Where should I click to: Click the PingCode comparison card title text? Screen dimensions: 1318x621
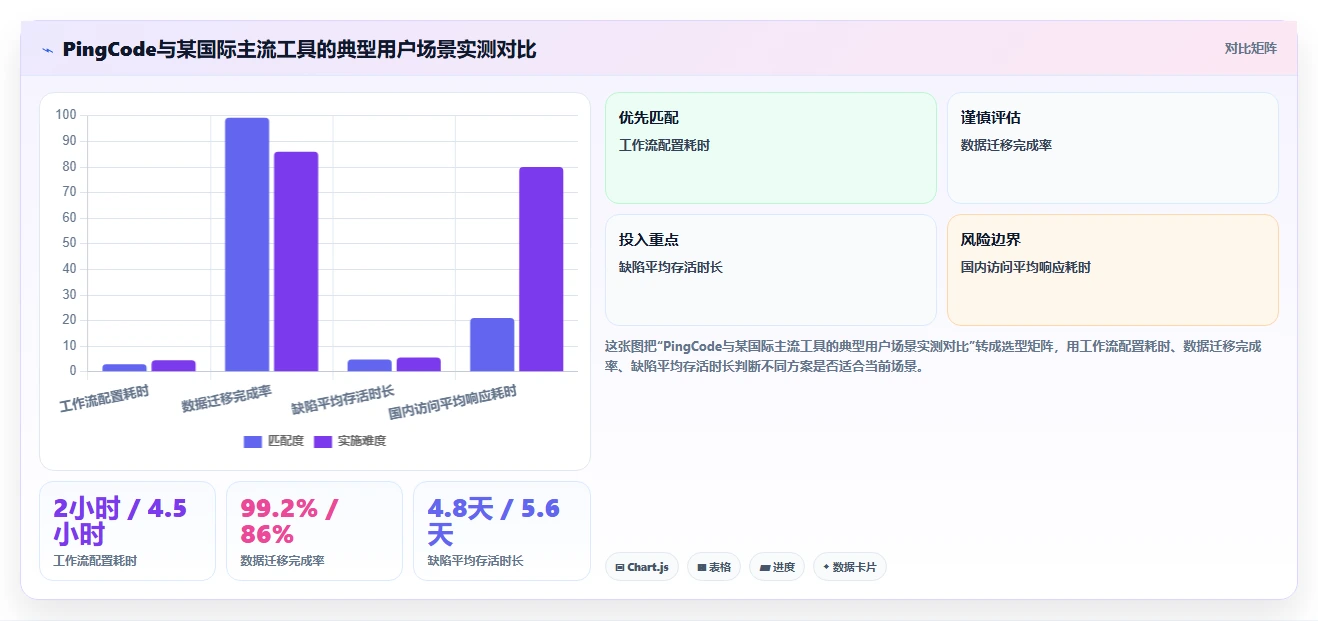tap(300, 49)
